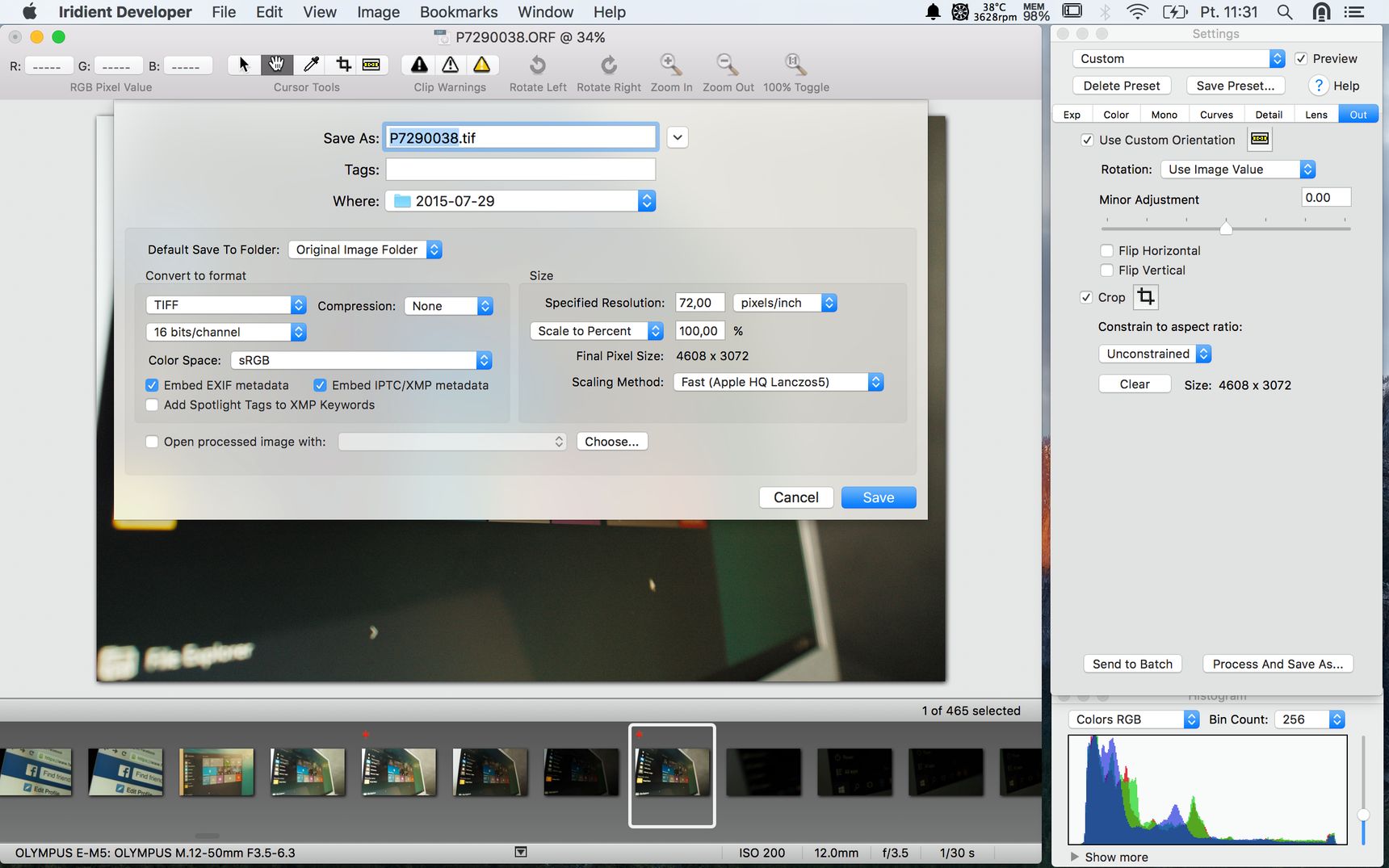
Task: Click the Help question mark icon
Action: 1318,86
